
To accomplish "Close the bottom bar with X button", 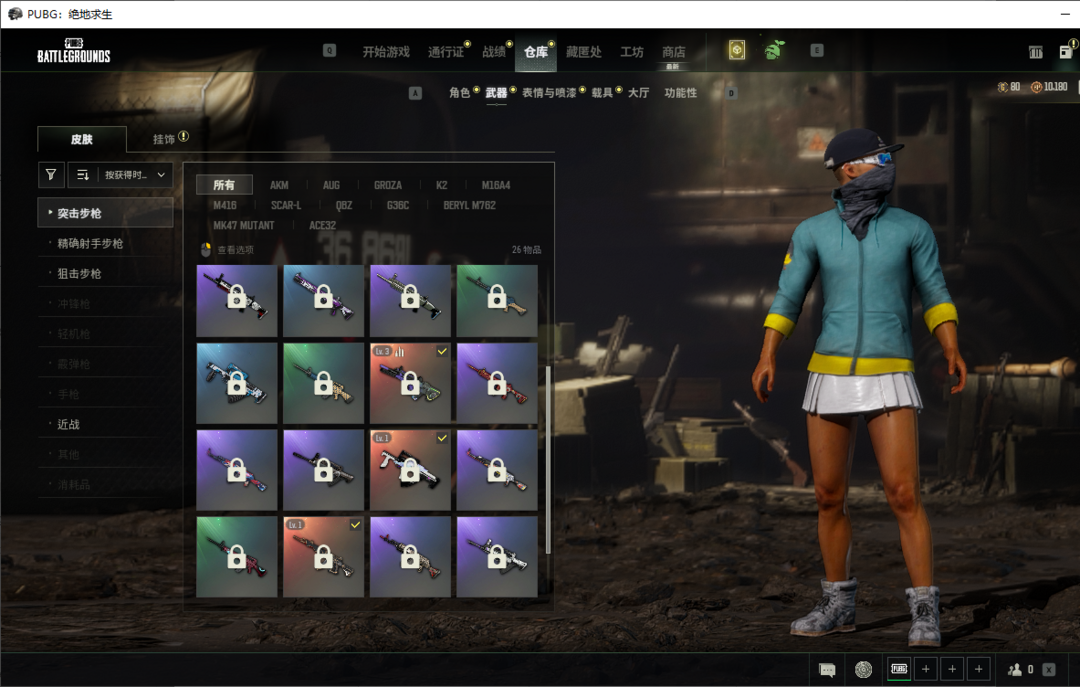I will tap(1049, 669).
